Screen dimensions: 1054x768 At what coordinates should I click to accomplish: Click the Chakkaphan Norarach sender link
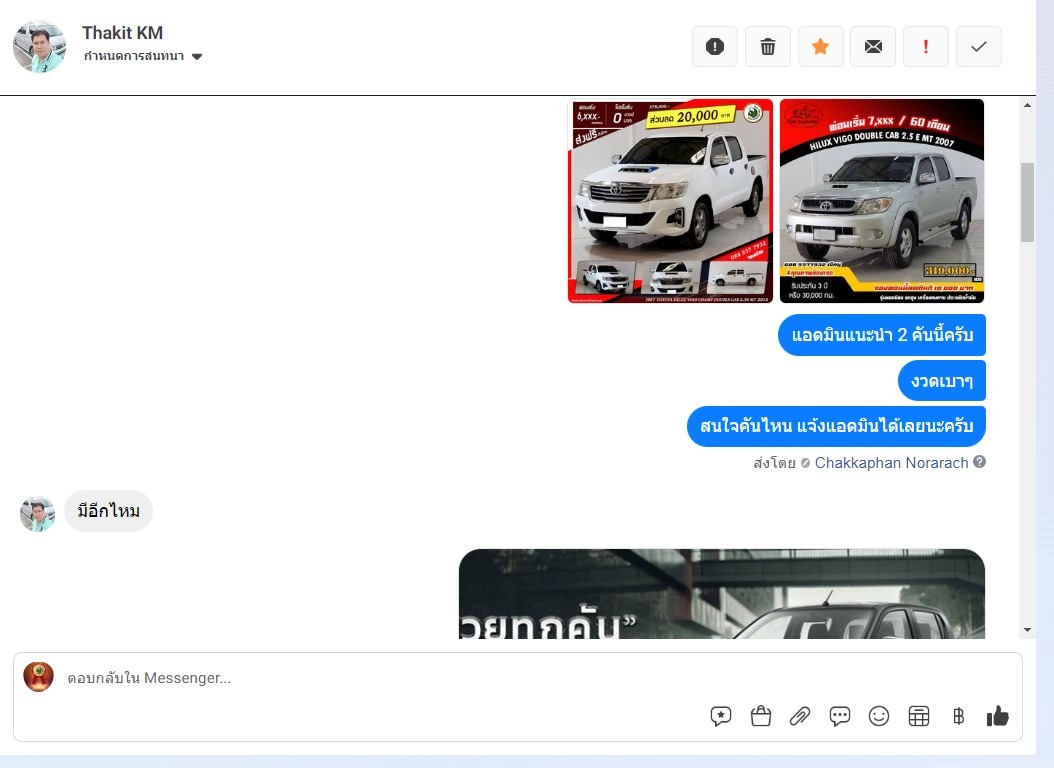[x=891, y=462]
